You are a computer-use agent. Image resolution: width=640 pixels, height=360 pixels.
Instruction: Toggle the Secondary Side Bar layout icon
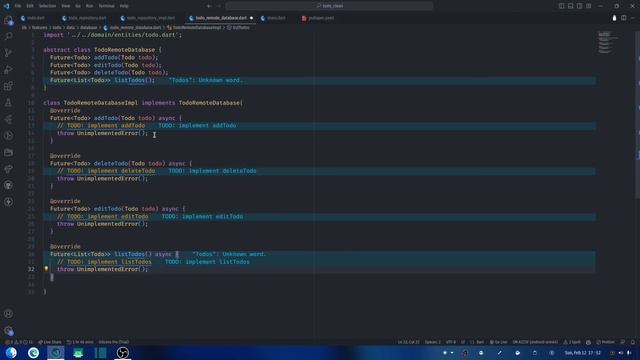[x=580, y=6]
